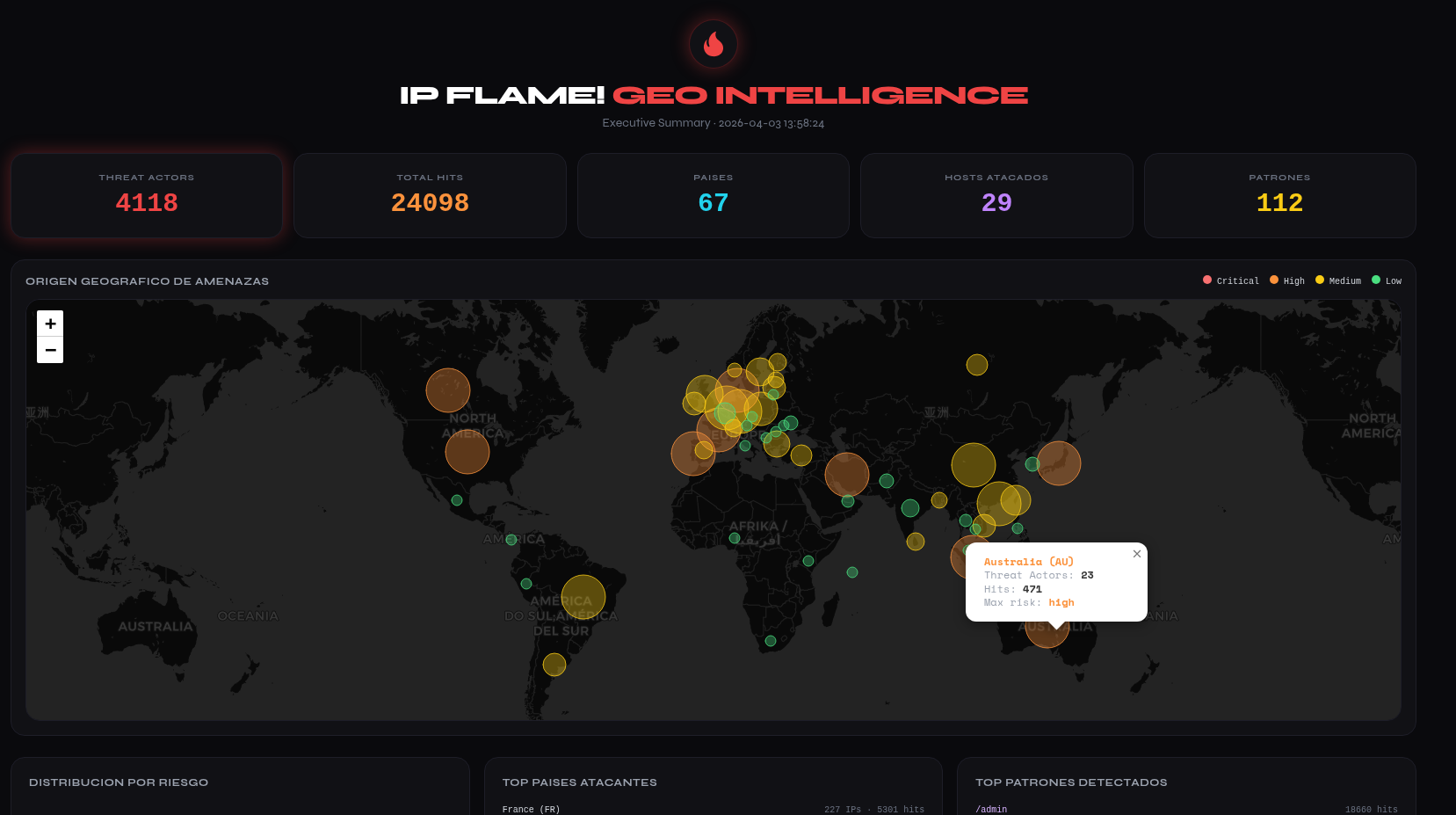Close the Australia tooltip popup

click(x=1136, y=554)
